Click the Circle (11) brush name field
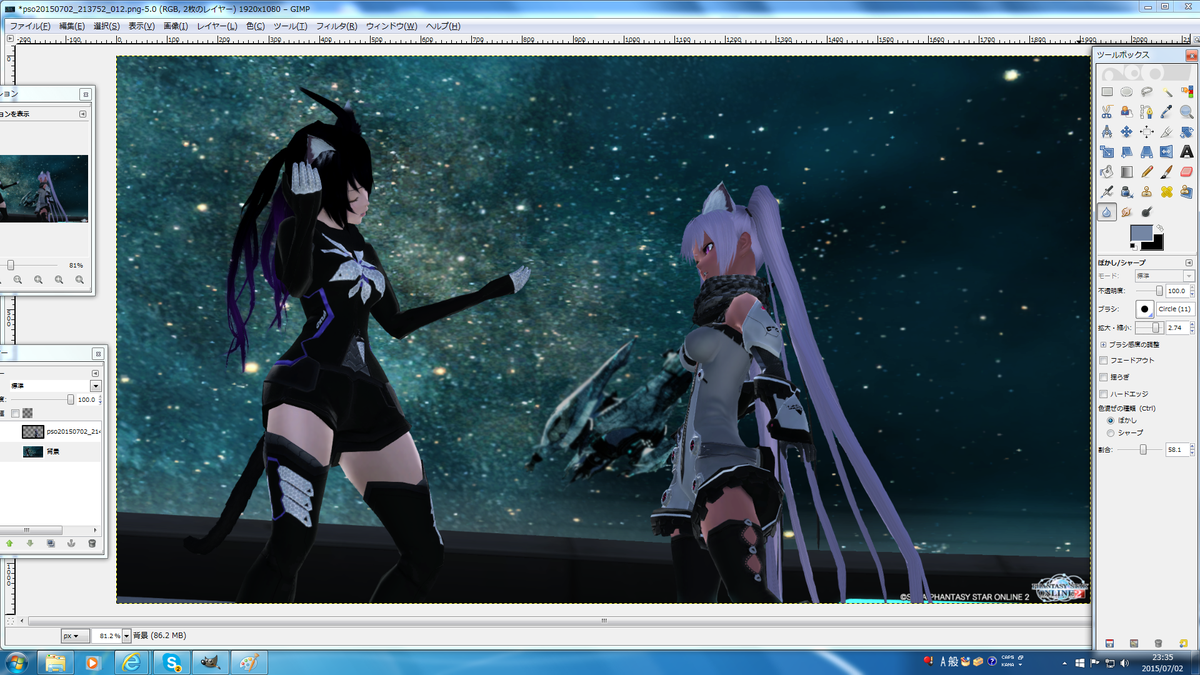 click(1176, 309)
